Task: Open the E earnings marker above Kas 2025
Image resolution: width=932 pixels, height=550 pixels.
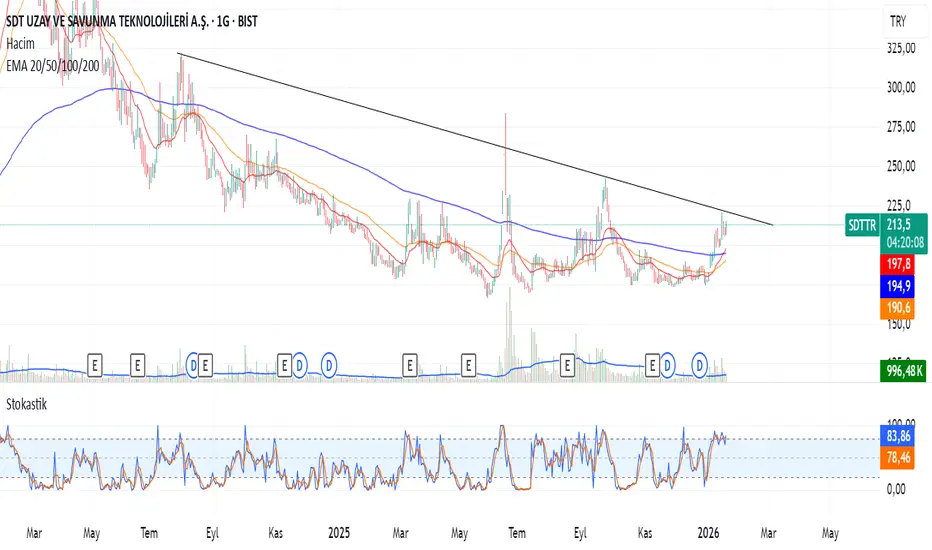Action: click(652, 365)
